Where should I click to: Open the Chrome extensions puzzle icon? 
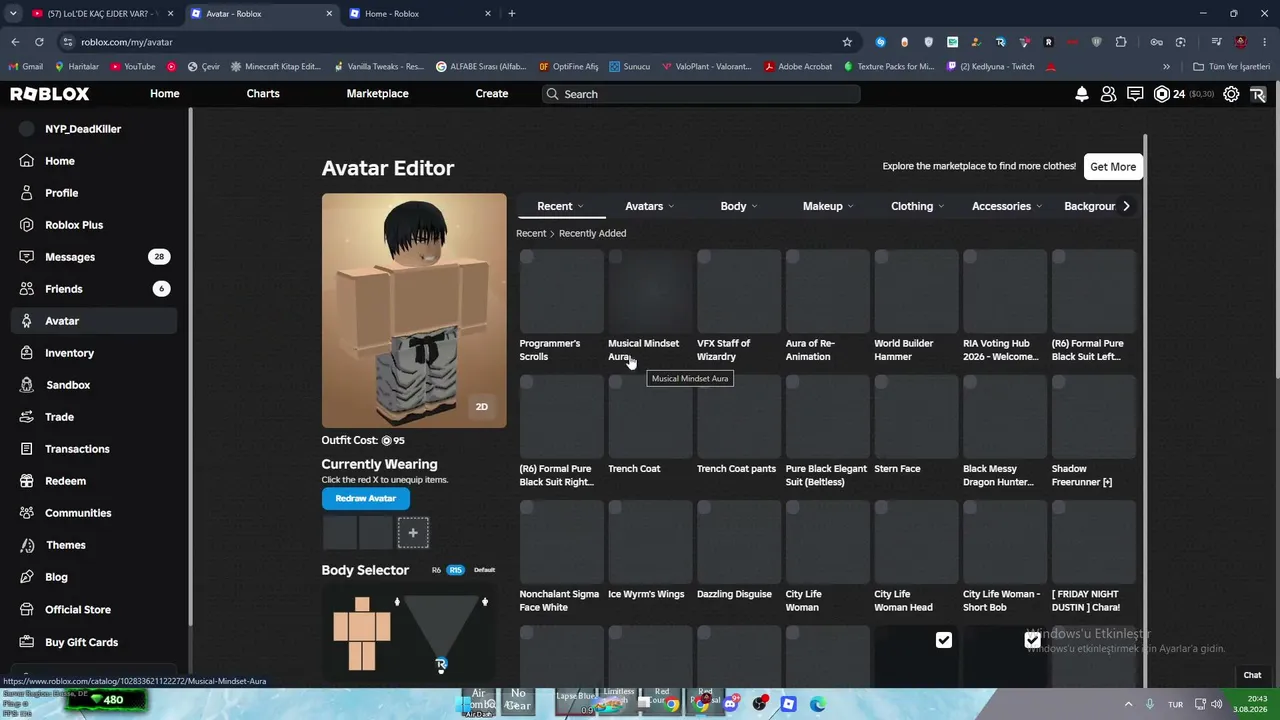[x=1121, y=42]
